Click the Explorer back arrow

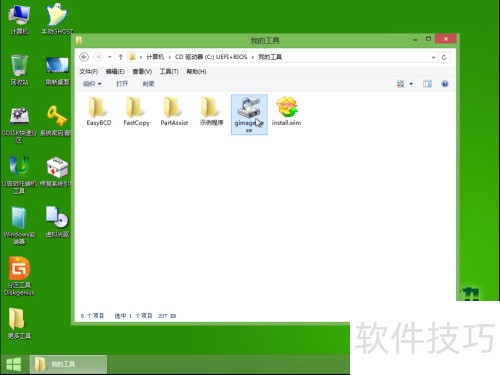coord(84,57)
